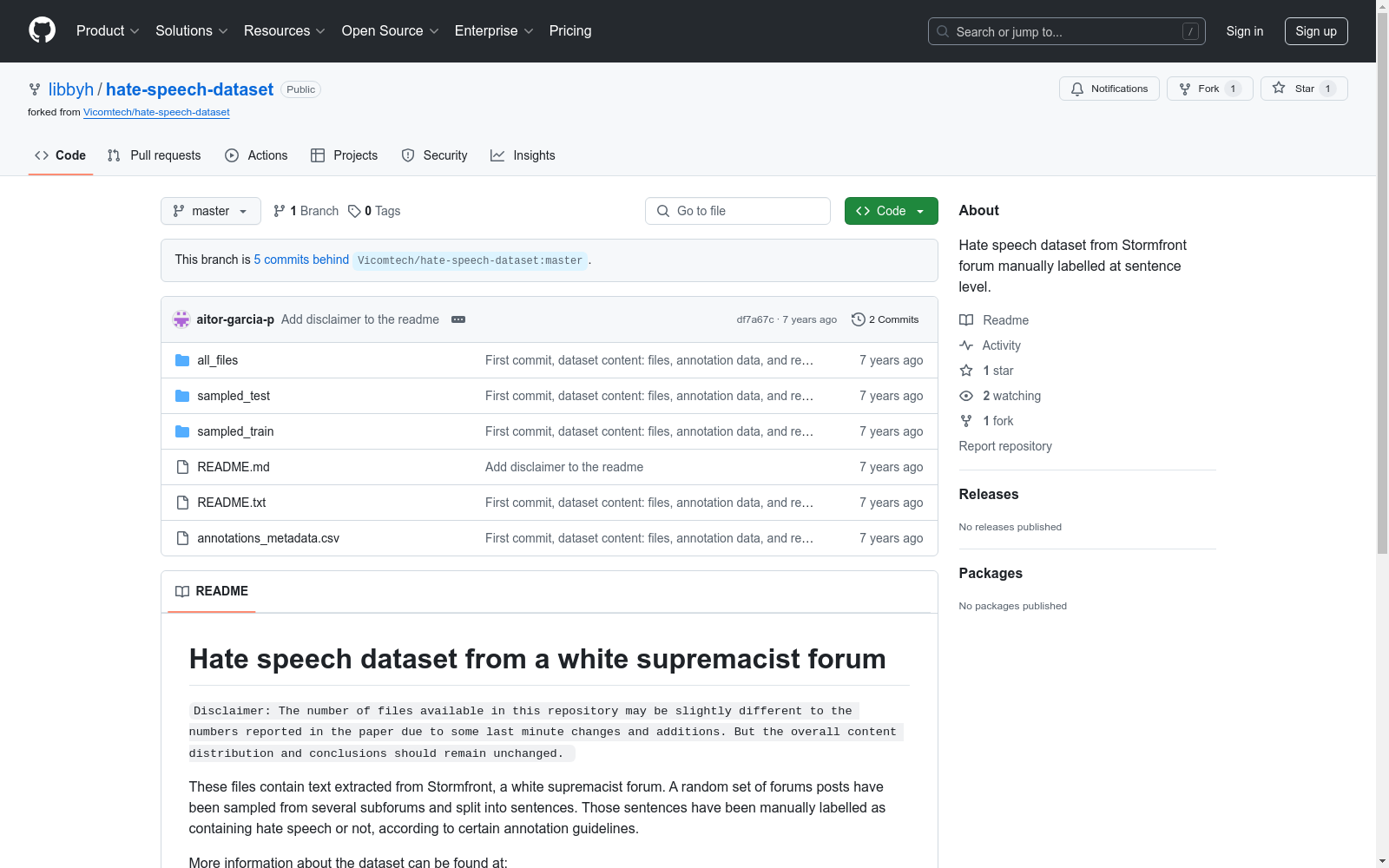This screenshot has height=868, width=1389.
Task: Click Report repository link
Action: (x=1005, y=446)
